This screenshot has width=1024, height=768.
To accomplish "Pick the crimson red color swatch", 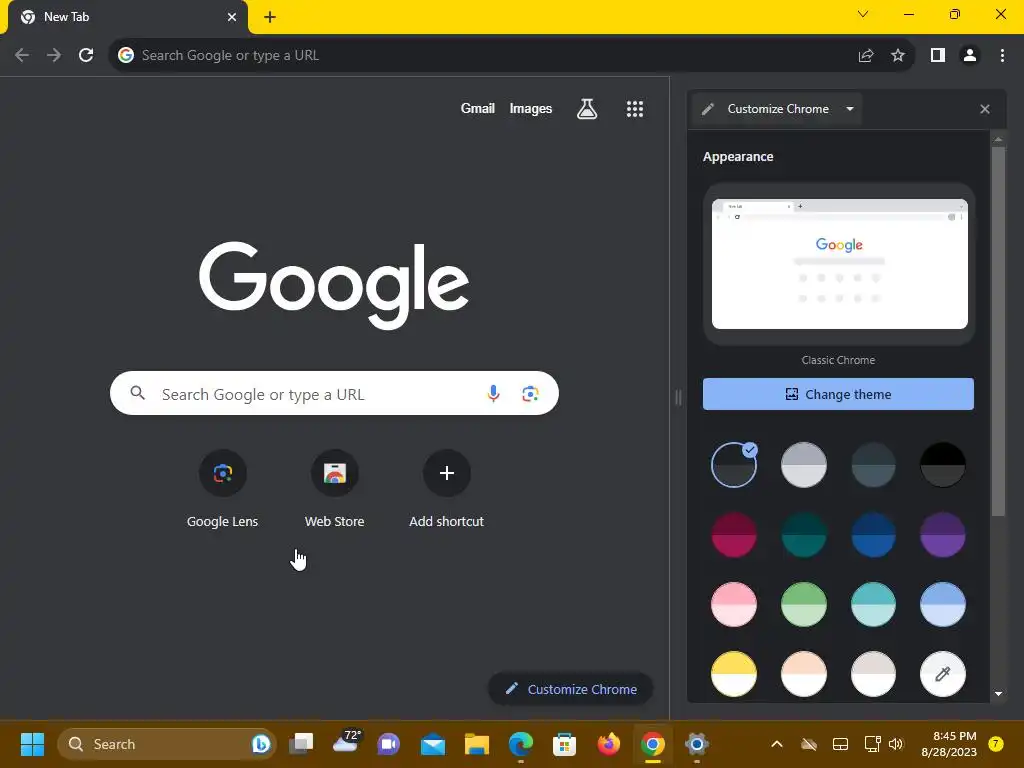I will coord(733,535).
